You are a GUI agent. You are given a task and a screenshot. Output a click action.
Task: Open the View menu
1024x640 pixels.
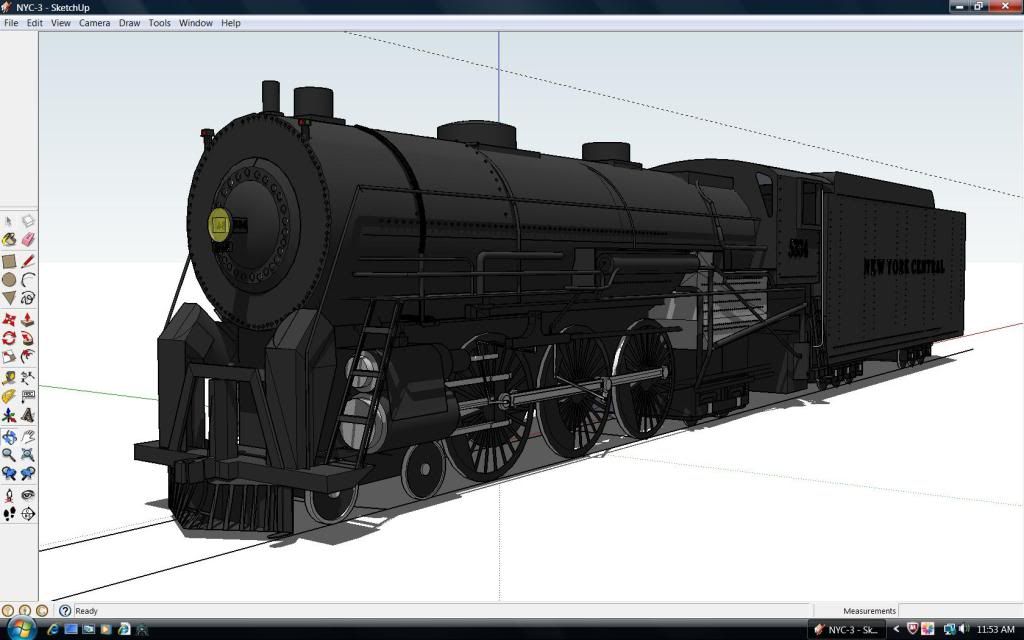[61, 23]
